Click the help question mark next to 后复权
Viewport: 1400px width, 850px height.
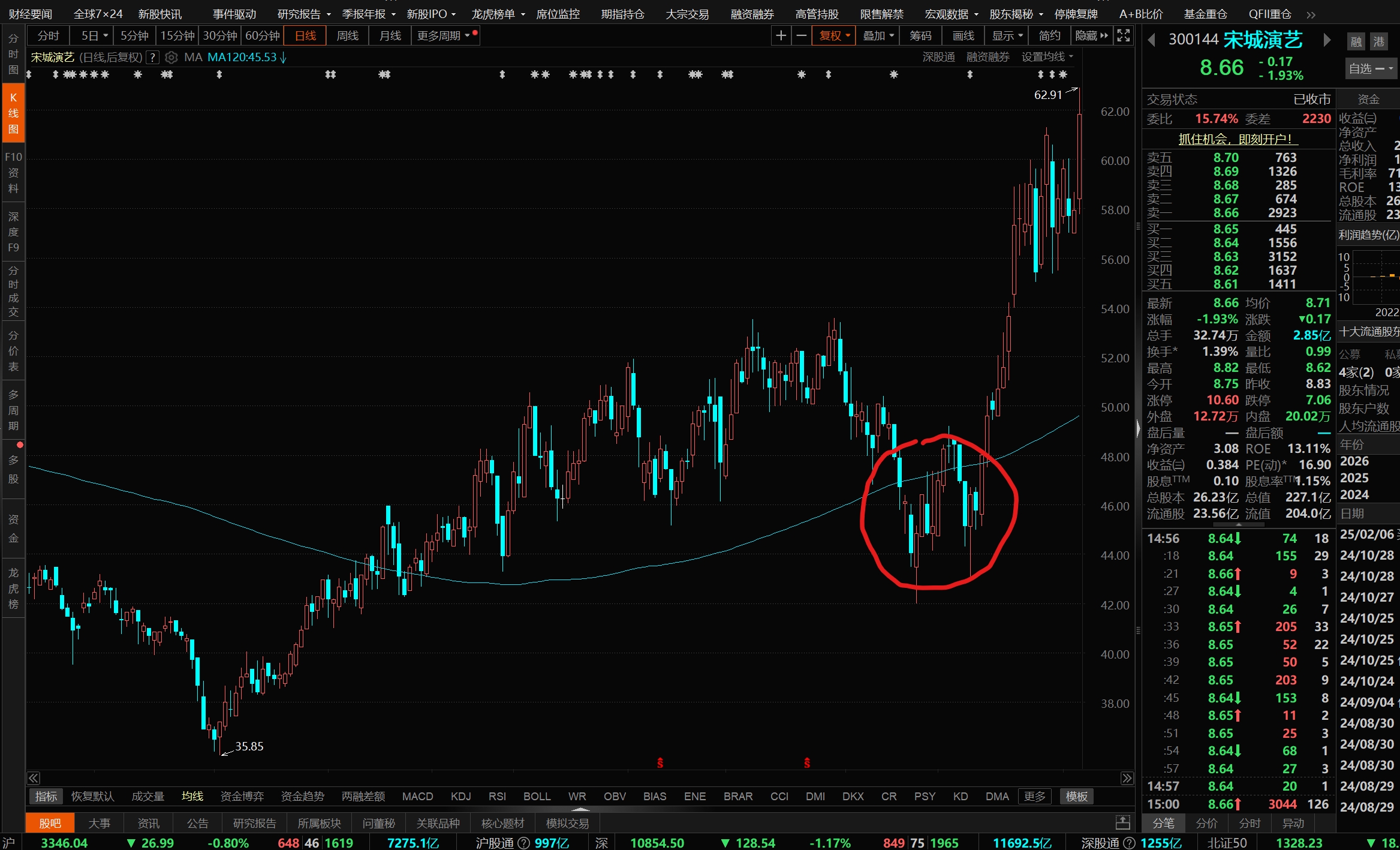[153, 58]
